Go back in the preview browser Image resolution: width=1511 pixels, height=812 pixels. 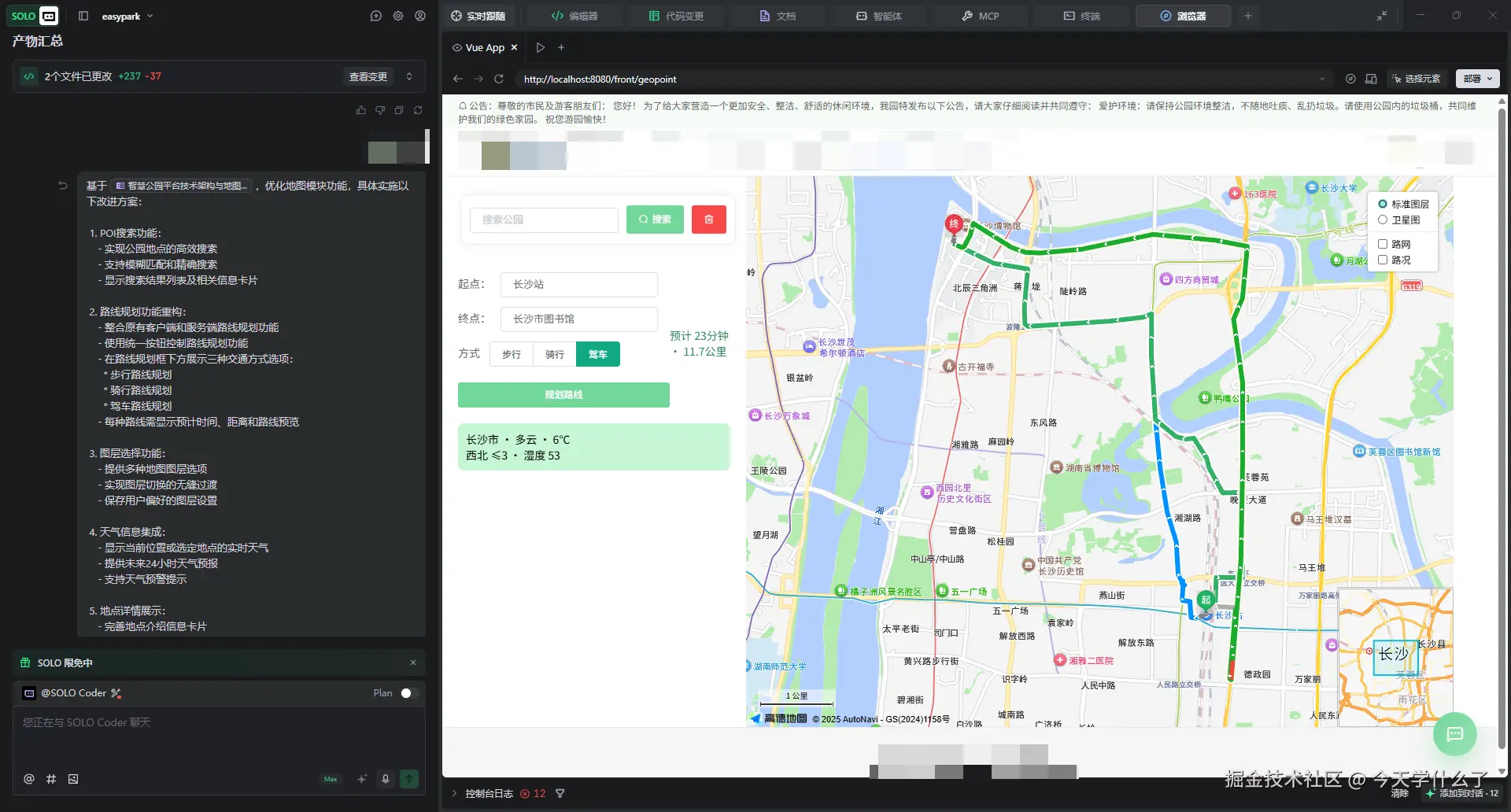[458, 79]
